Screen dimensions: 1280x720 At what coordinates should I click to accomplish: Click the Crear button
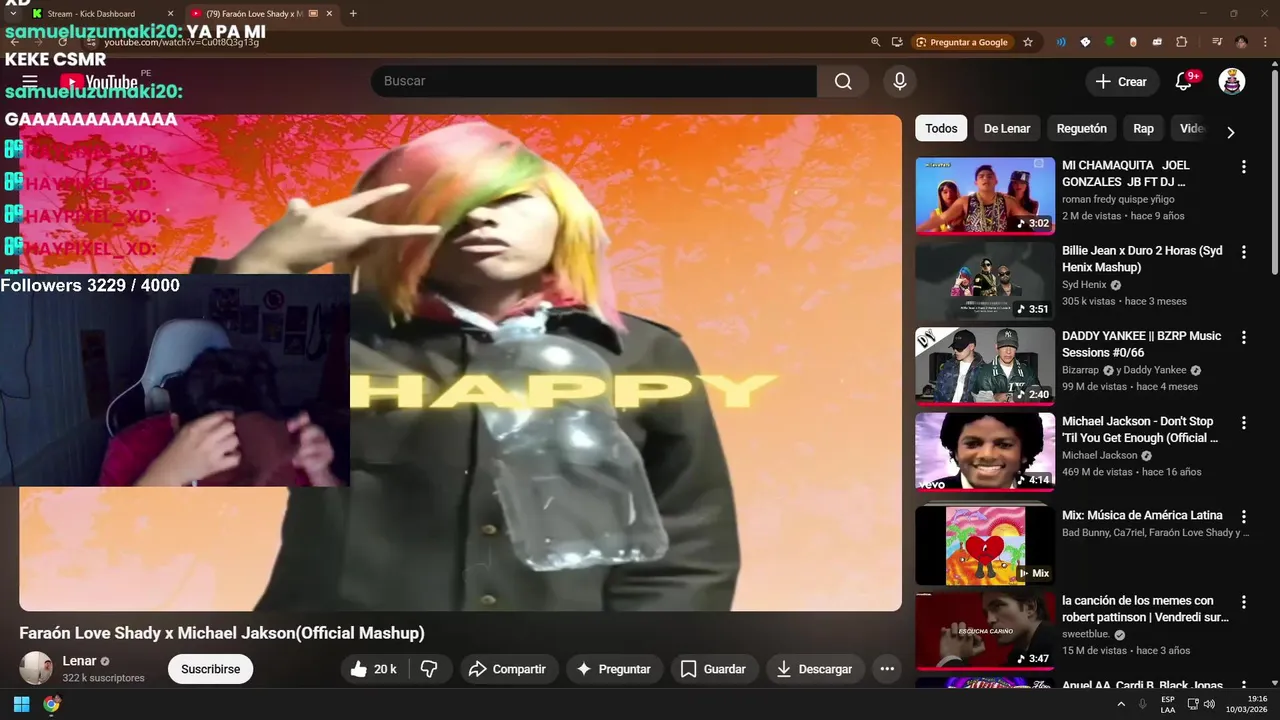click(1122, 82)
